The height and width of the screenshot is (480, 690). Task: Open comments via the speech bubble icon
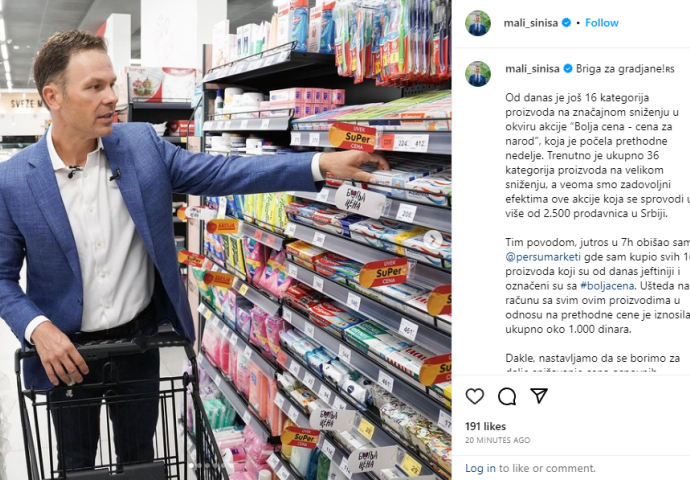(506, 396)
